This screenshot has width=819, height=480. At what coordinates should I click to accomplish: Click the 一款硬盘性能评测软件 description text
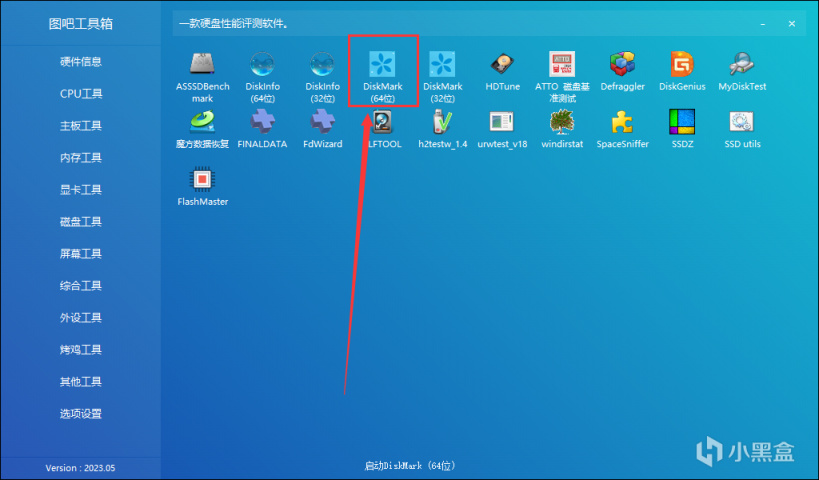click(x=233, y=24)
